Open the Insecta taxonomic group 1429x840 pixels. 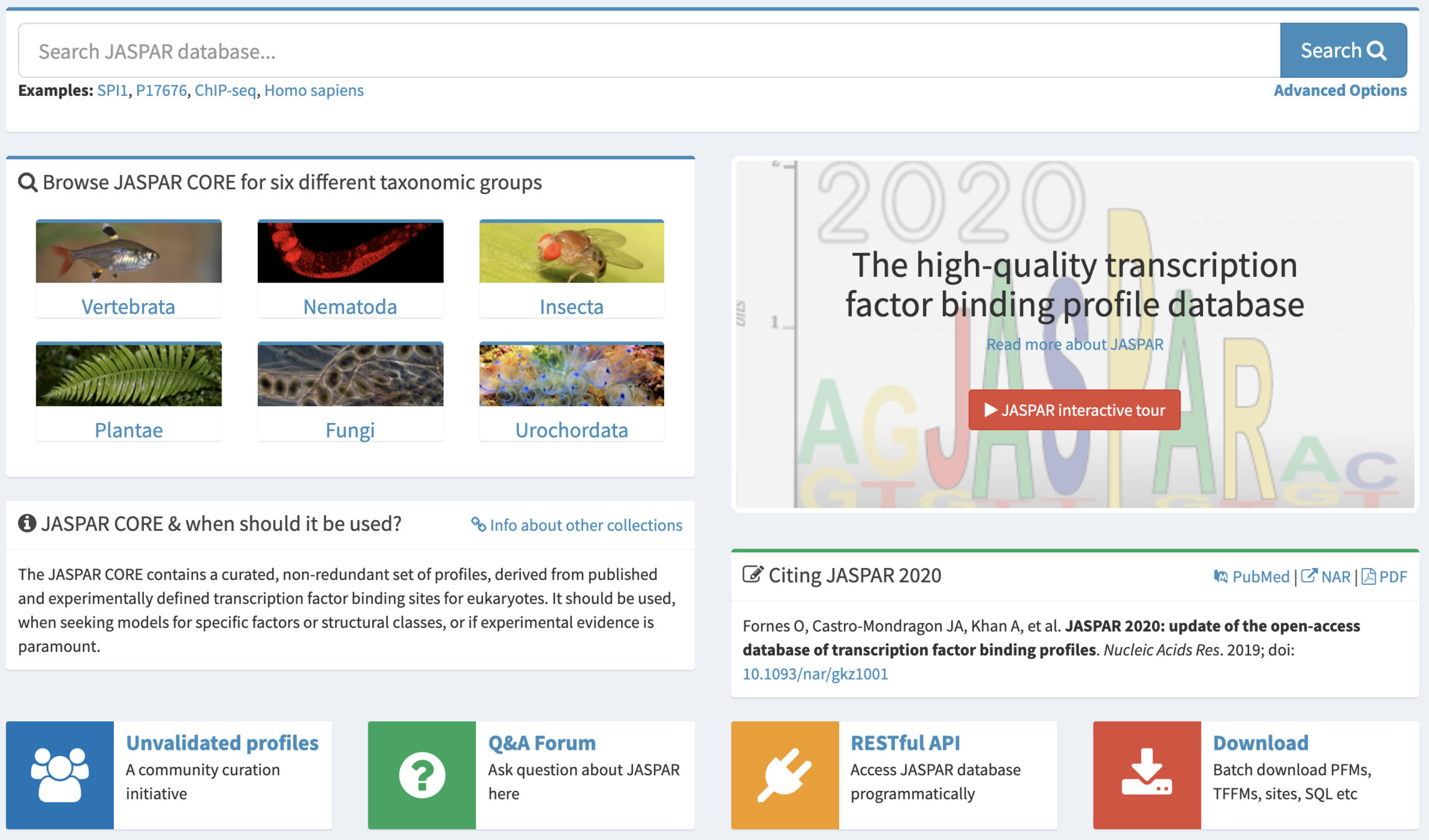point(571,306)
